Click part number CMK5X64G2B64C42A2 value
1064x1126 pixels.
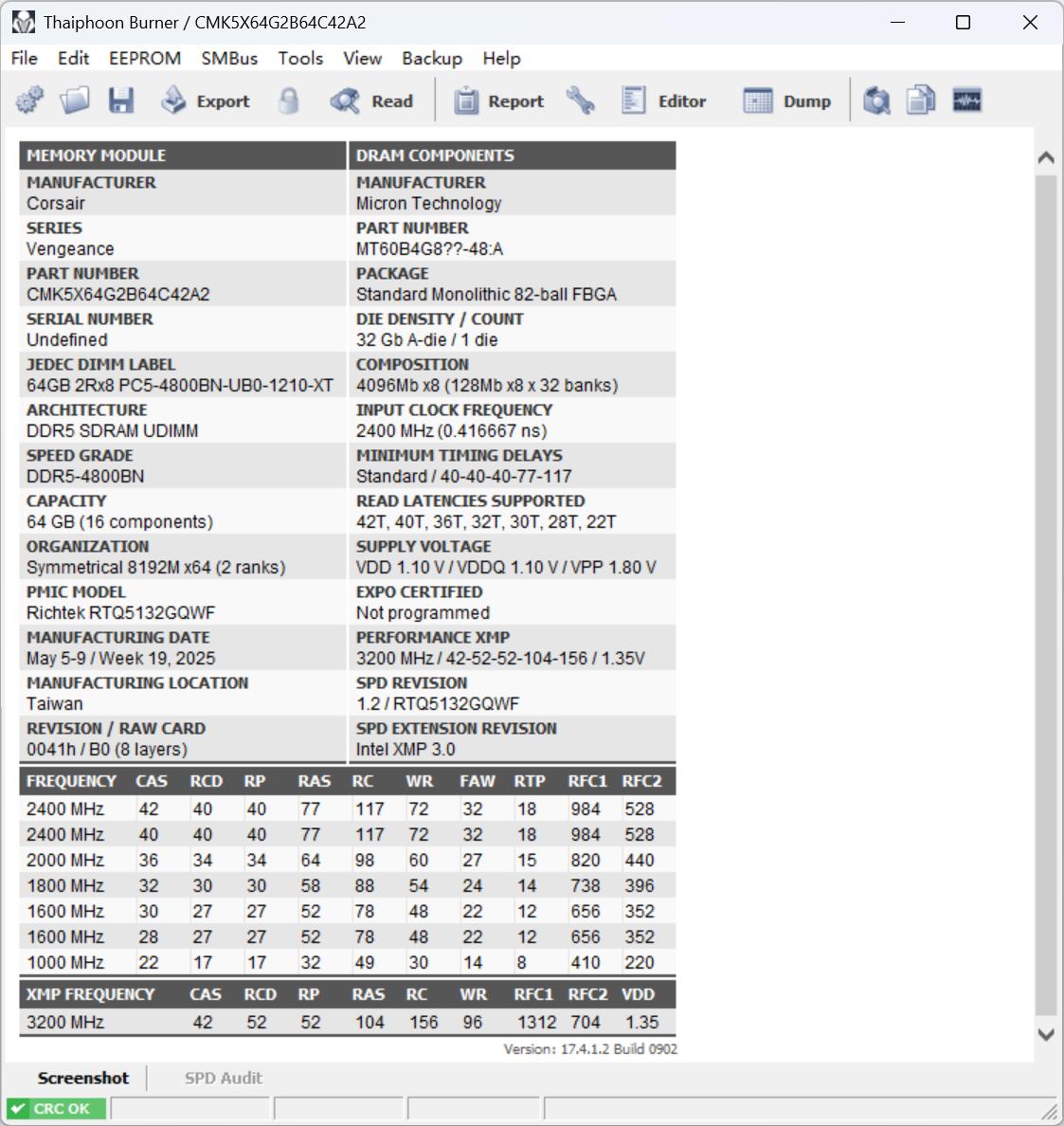(x=117, y=295)
